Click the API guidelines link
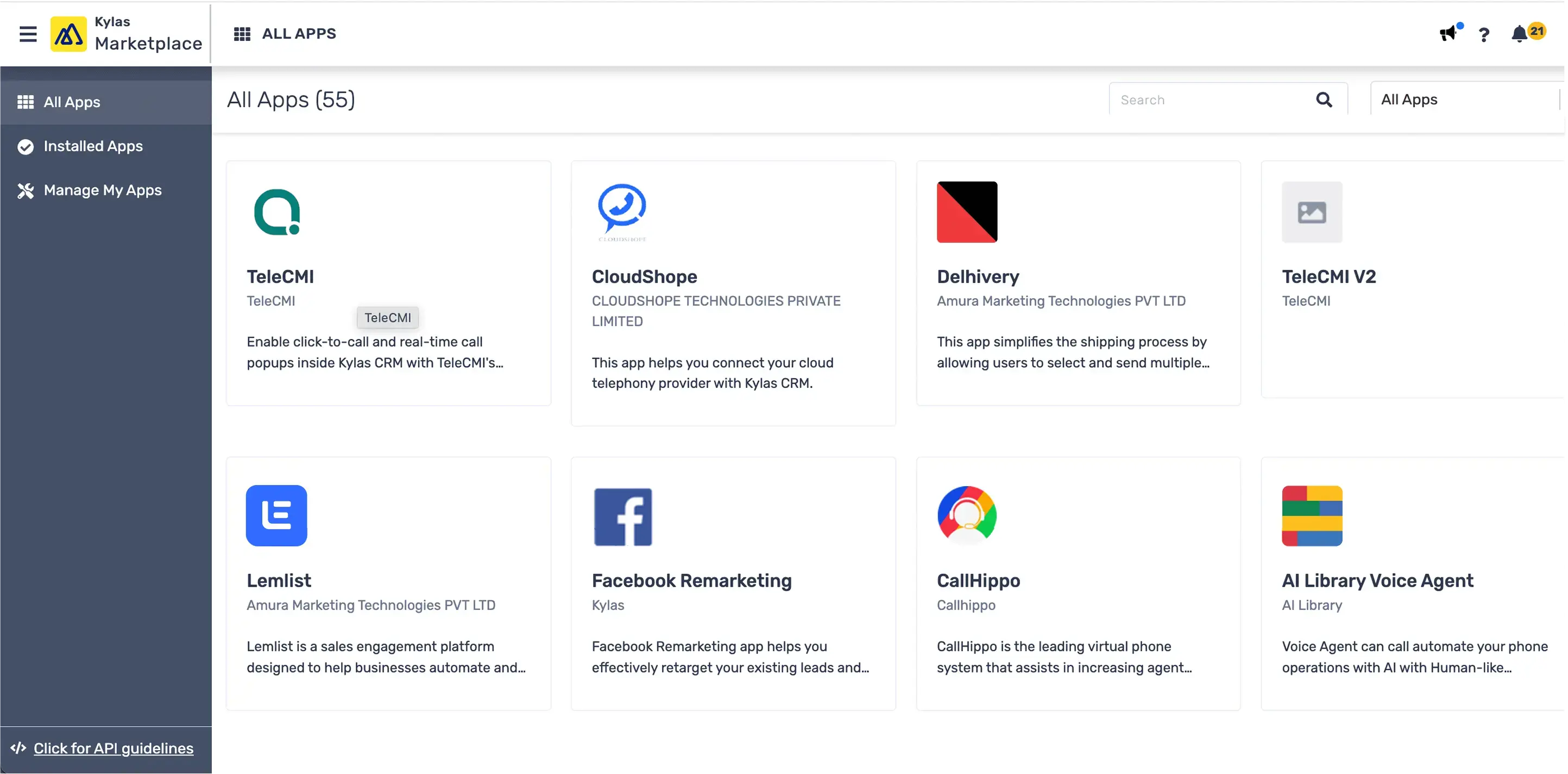The height and width of the screenshot is (774, 1568). (x=113, y=748)
